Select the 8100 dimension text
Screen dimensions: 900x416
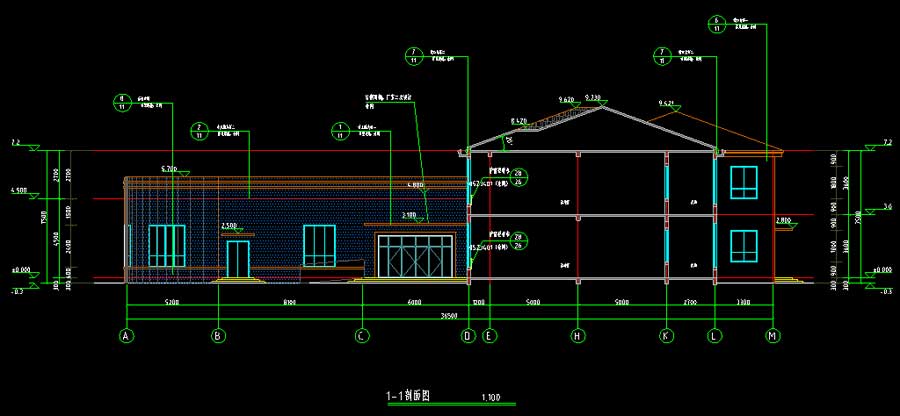[289, 301]
